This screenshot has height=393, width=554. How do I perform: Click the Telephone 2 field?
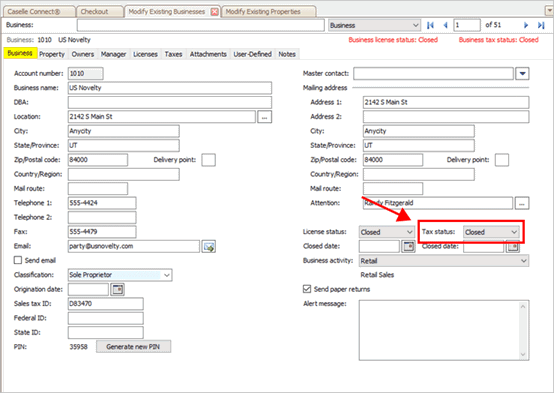point(102,217)
